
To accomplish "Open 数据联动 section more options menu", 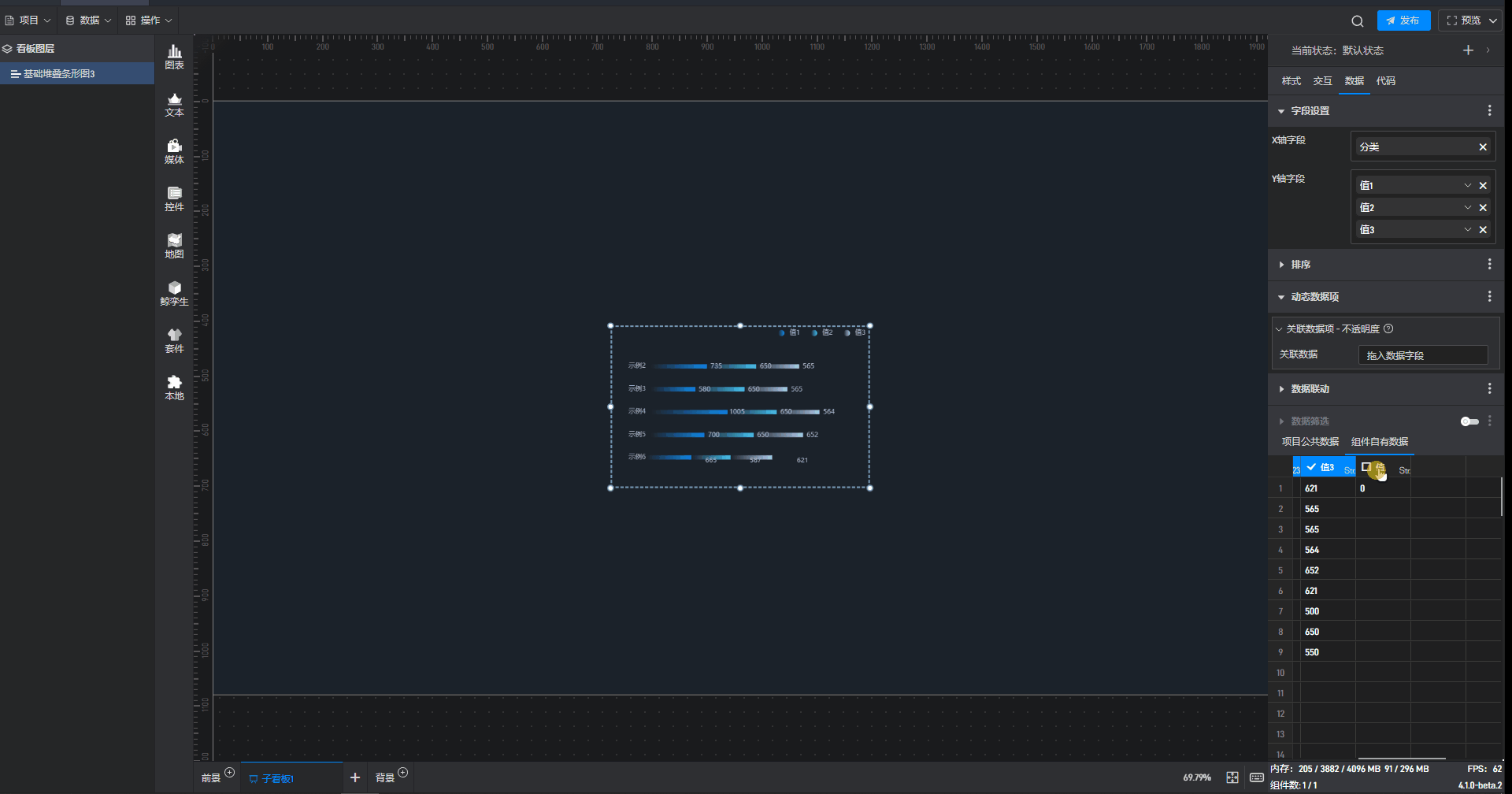I will pyautogui.click(x=1489, y=389).
